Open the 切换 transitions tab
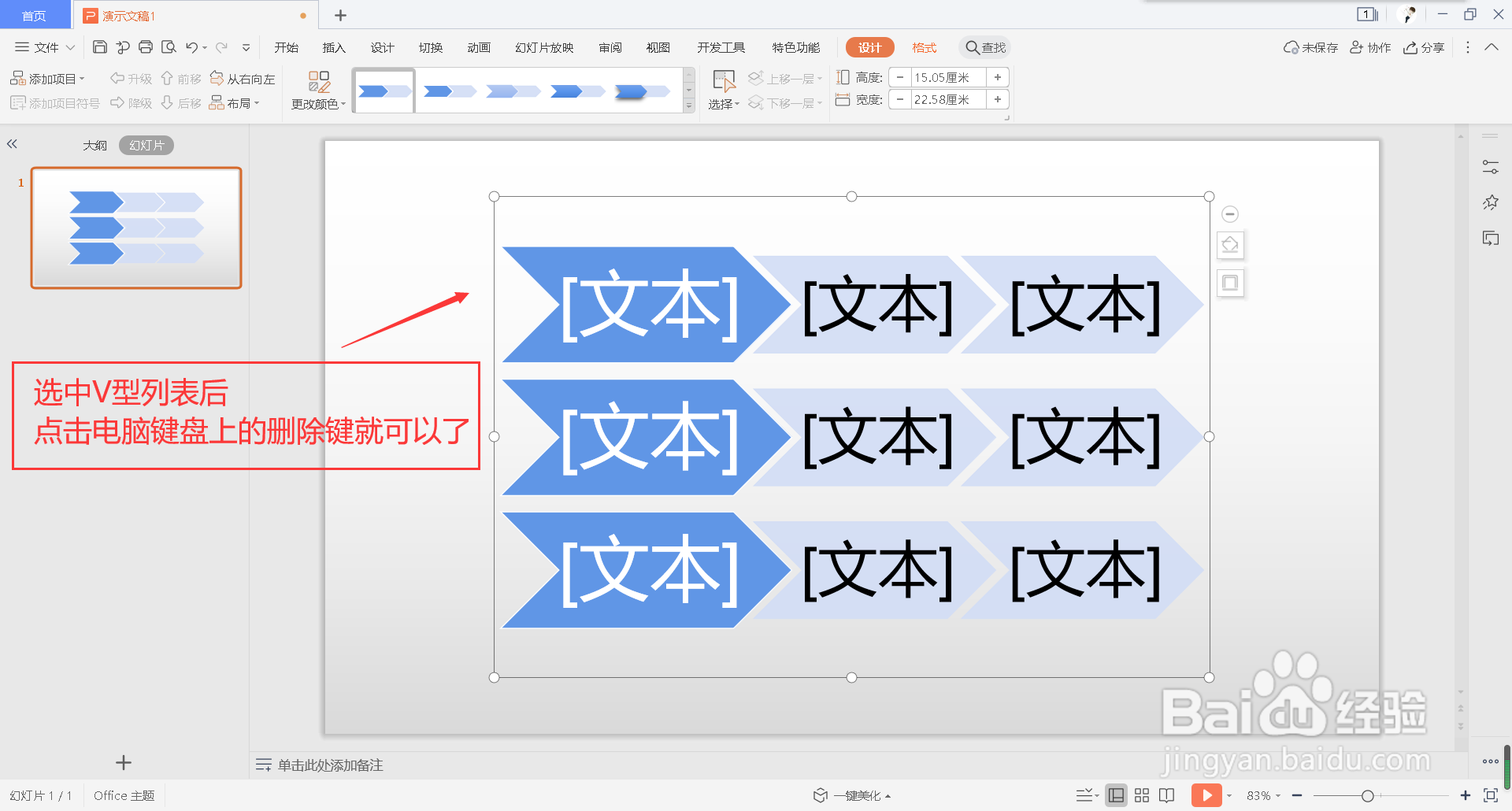This screenshot has width=1512, height=811. click(431, 47)
